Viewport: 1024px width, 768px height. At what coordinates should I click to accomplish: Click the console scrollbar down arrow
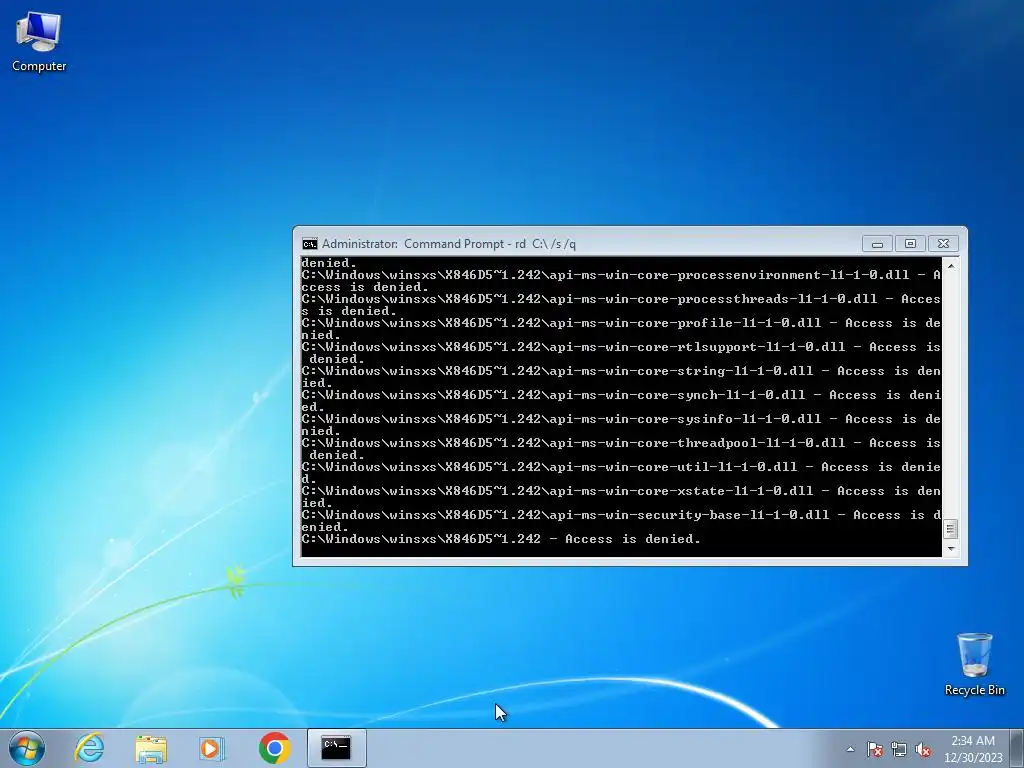pos(951,549)
